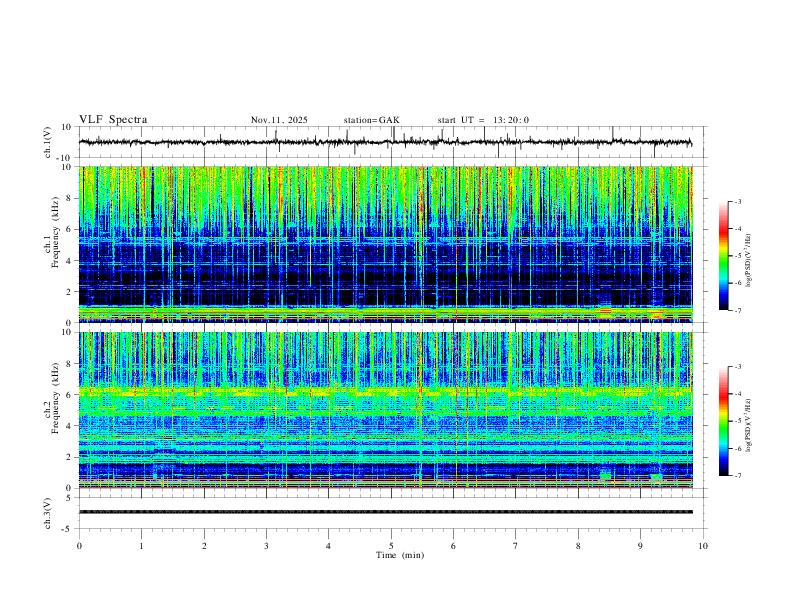Click the log(PSD) label of ch.2 color bar

click(749, 426)
